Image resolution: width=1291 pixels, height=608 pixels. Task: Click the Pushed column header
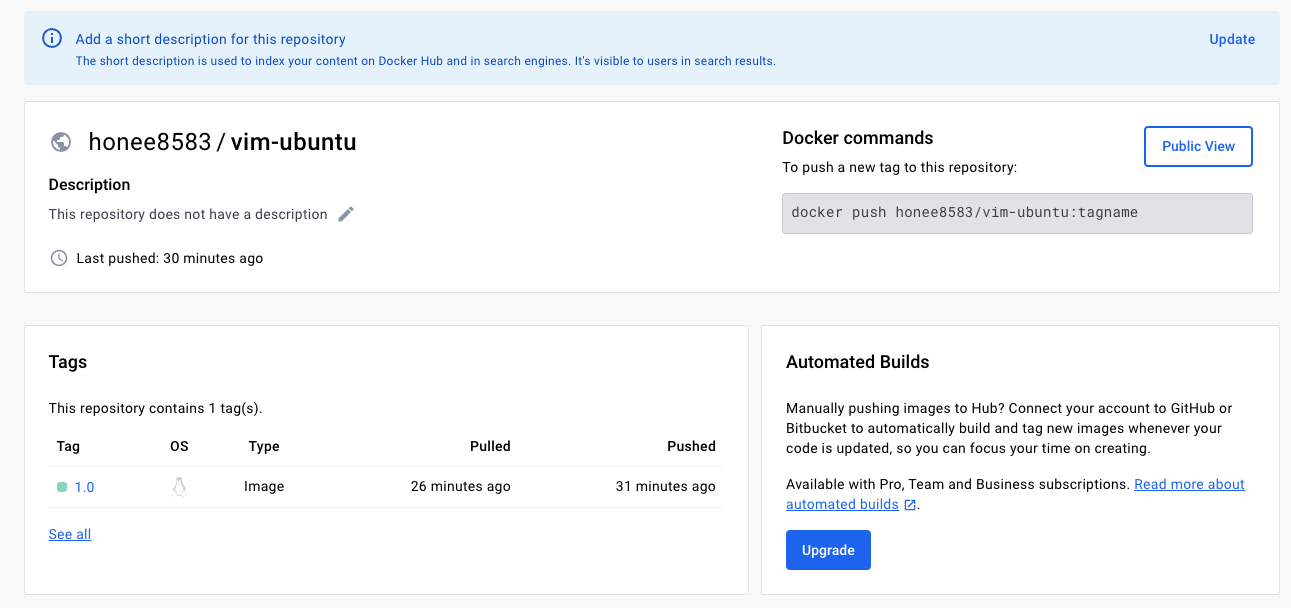[691, 446]
